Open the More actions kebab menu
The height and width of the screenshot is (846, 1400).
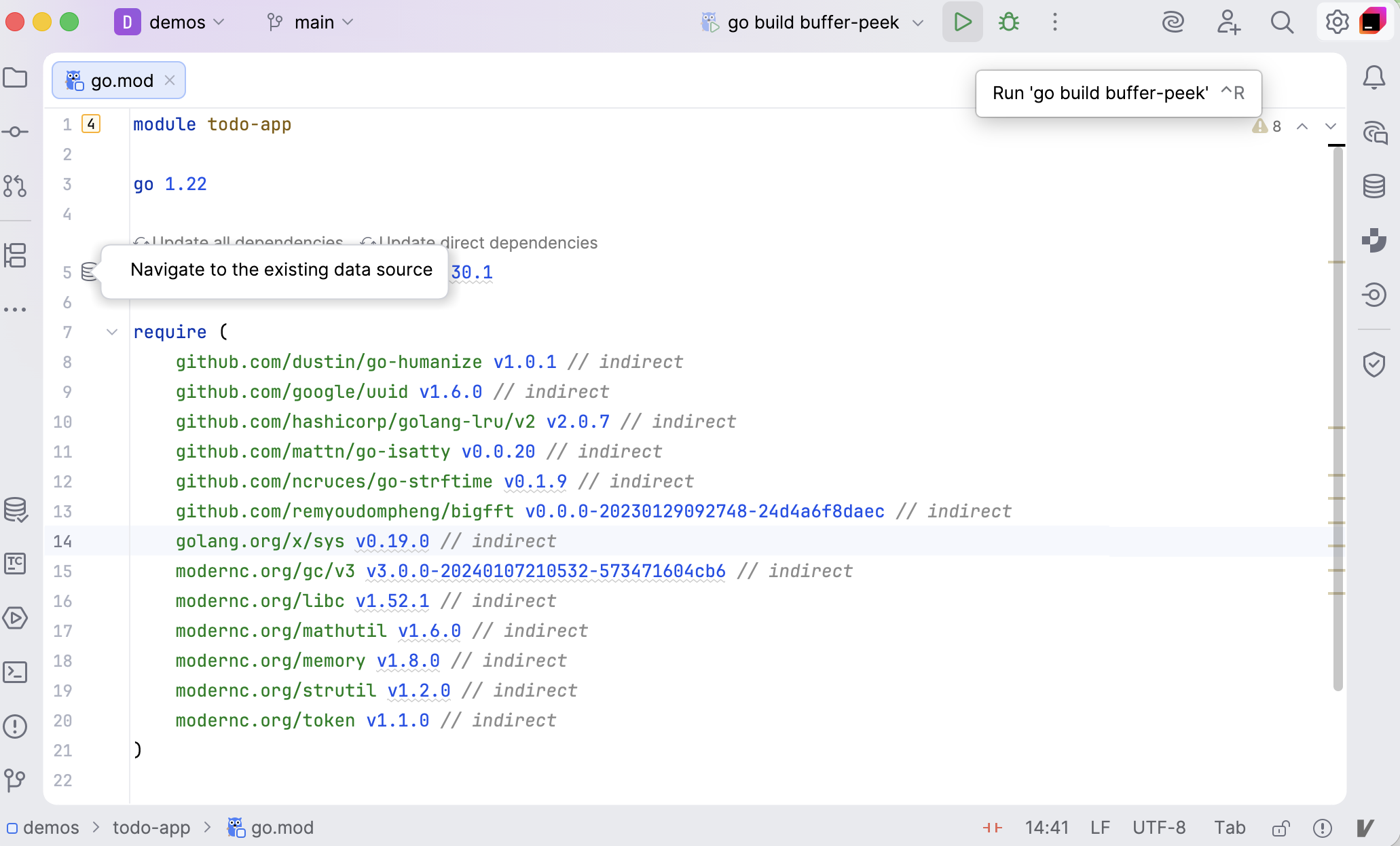tap(1055, 22)
